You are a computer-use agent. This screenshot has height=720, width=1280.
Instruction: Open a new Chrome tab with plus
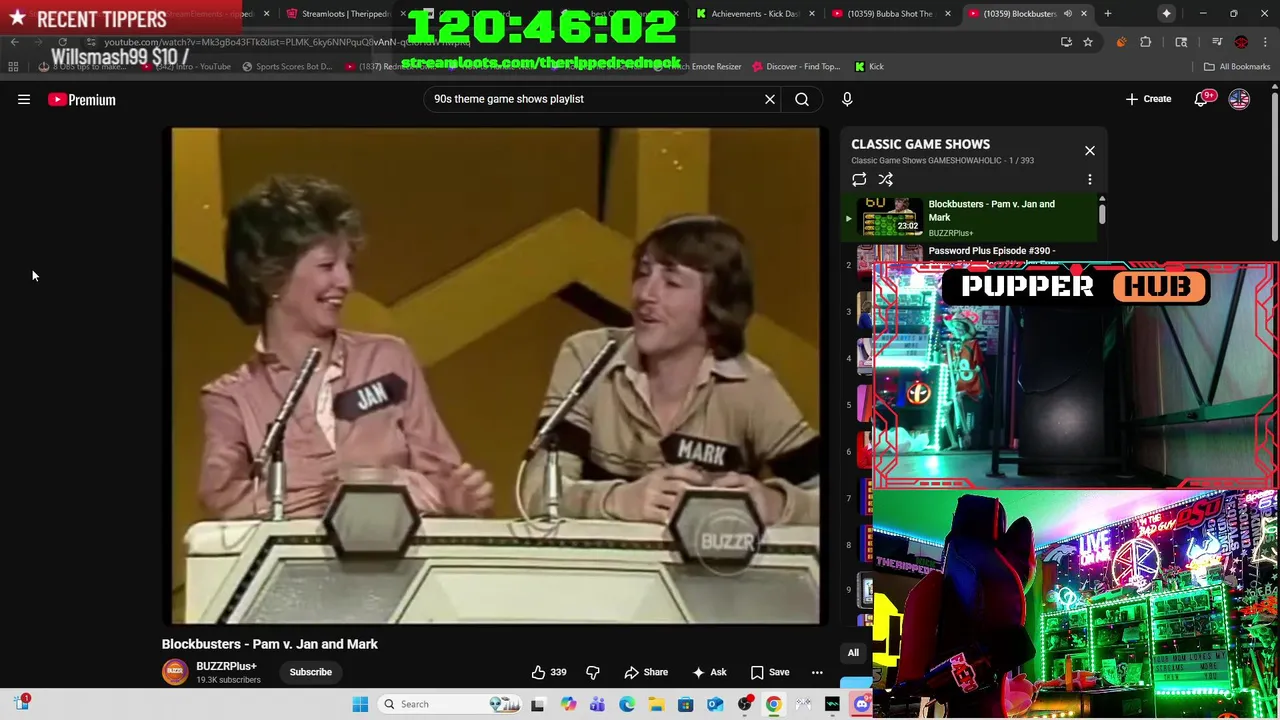tap(1108, 14)
